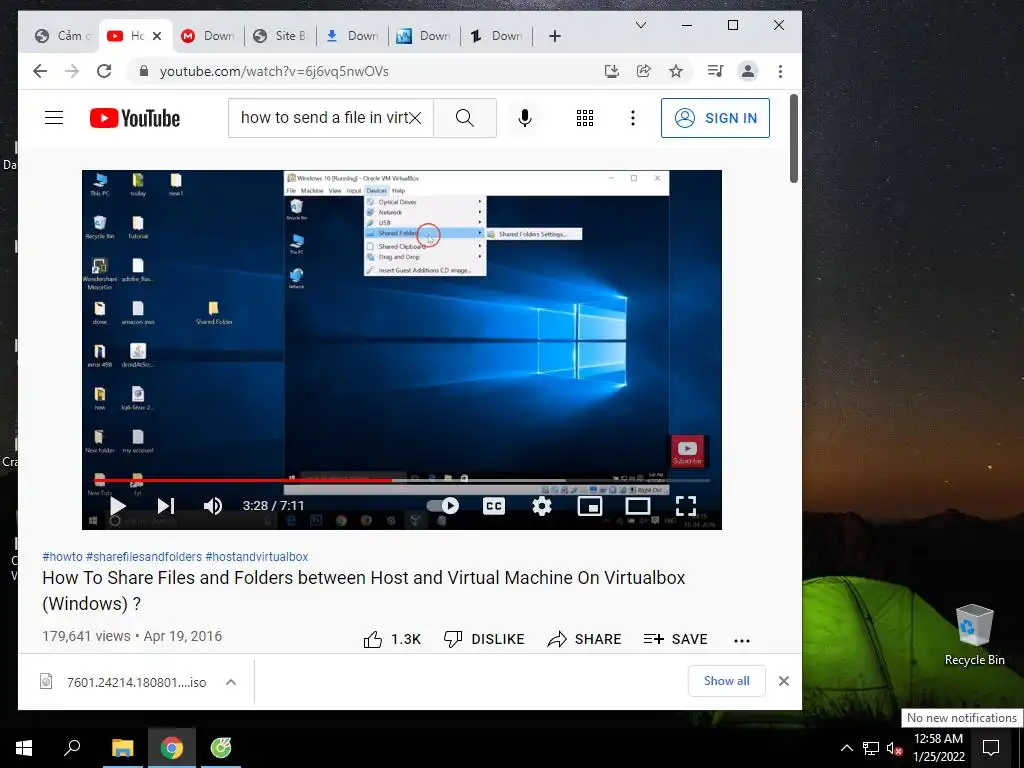Go back in Chrome
1024x768 pixels.
(40, 71)
